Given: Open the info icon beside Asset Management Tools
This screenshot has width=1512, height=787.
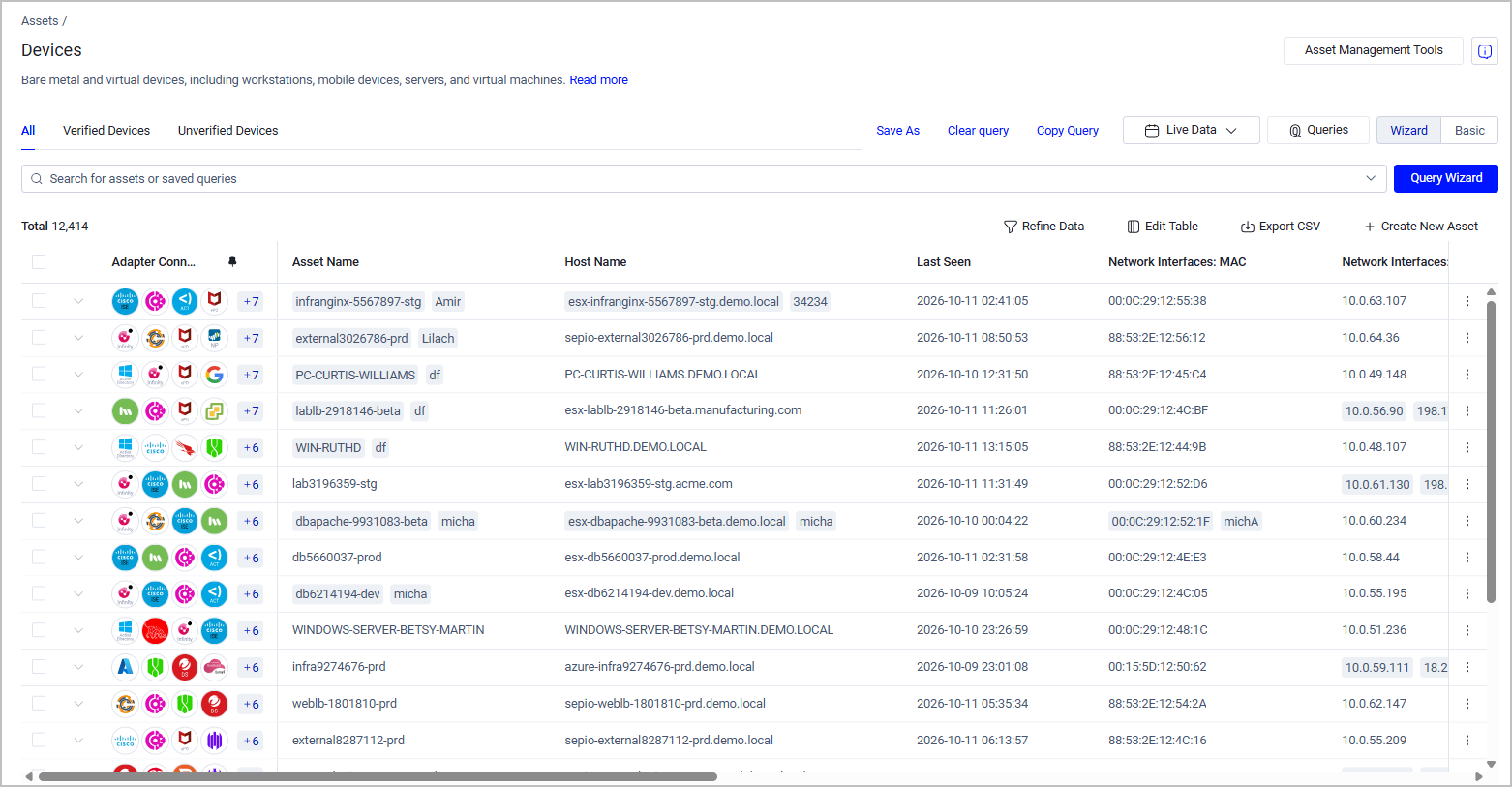Looking at the screenshot, I should coord(1484,51).
